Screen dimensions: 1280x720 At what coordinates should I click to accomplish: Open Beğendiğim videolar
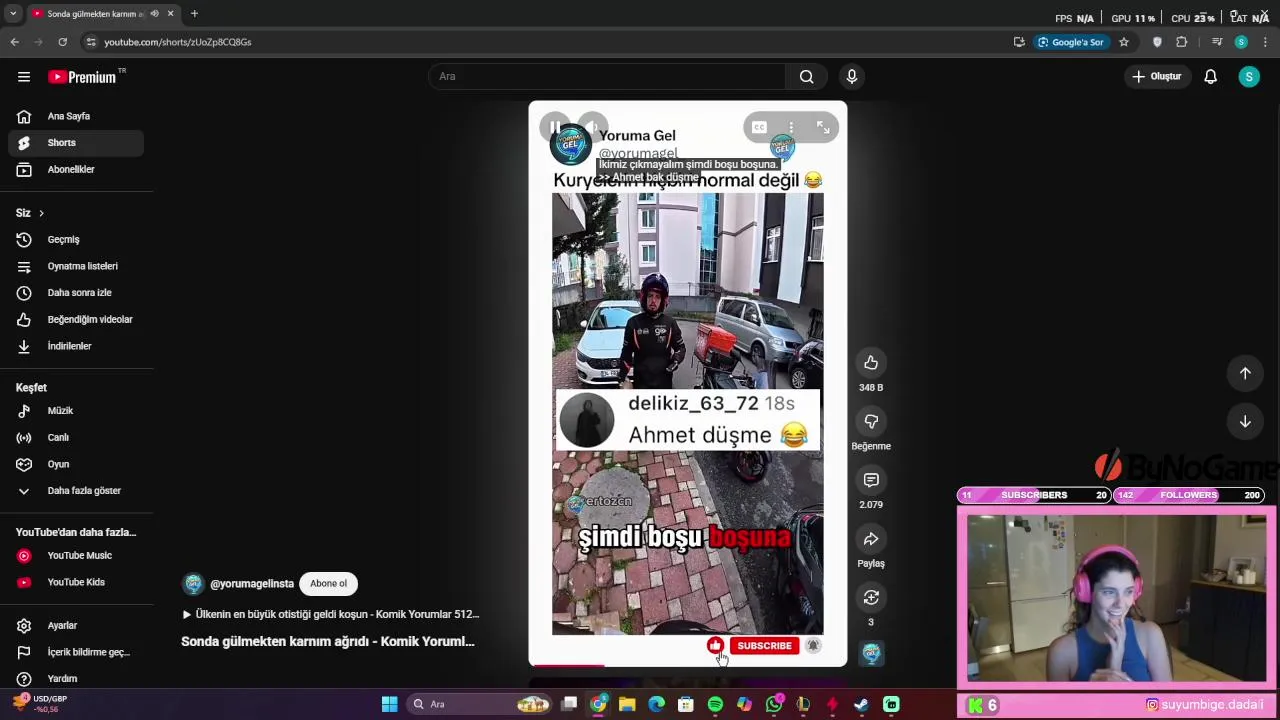pyautogui.click(x=75, y=319)
